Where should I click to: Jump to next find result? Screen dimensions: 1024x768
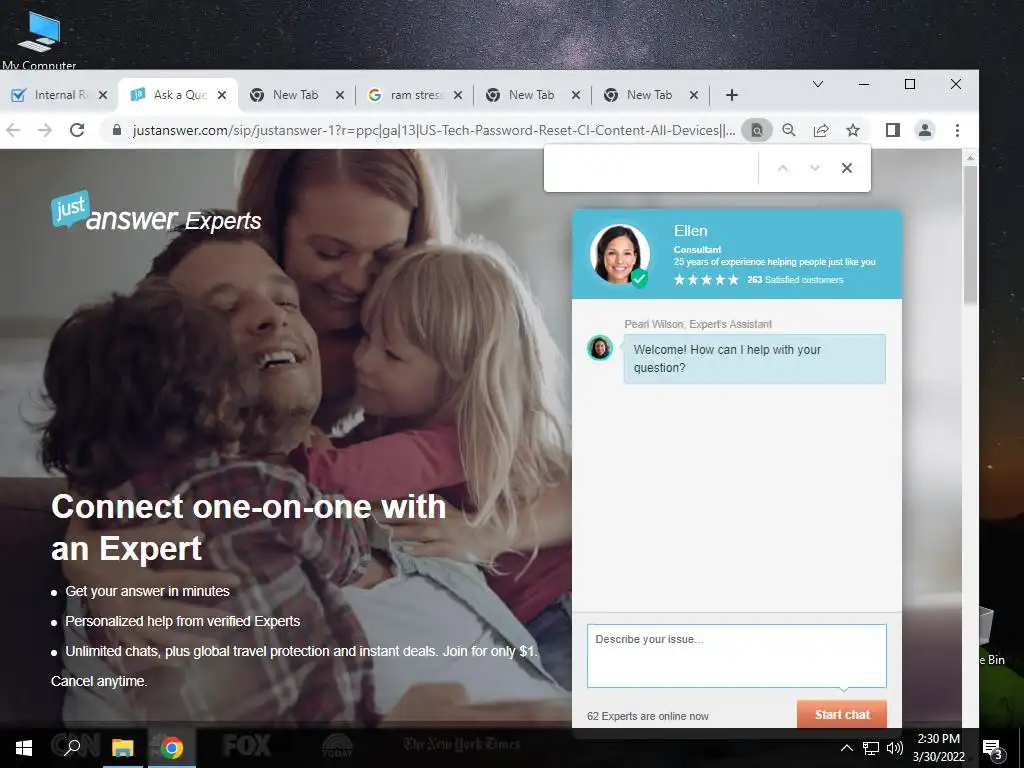pyautogui.click(x=814, y=168)
